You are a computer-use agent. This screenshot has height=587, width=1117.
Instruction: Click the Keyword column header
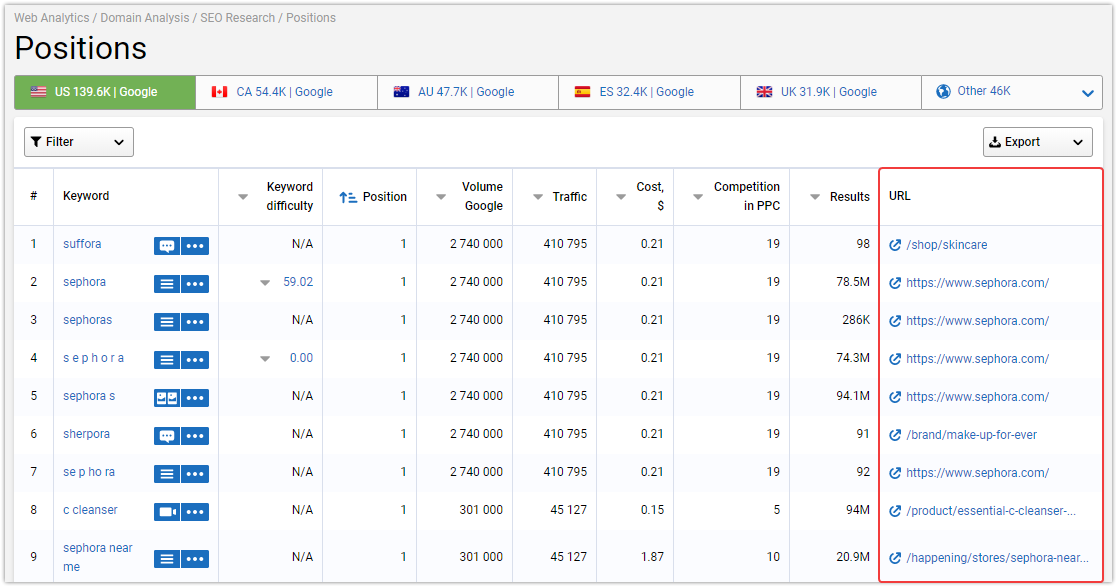coord(86,196)
